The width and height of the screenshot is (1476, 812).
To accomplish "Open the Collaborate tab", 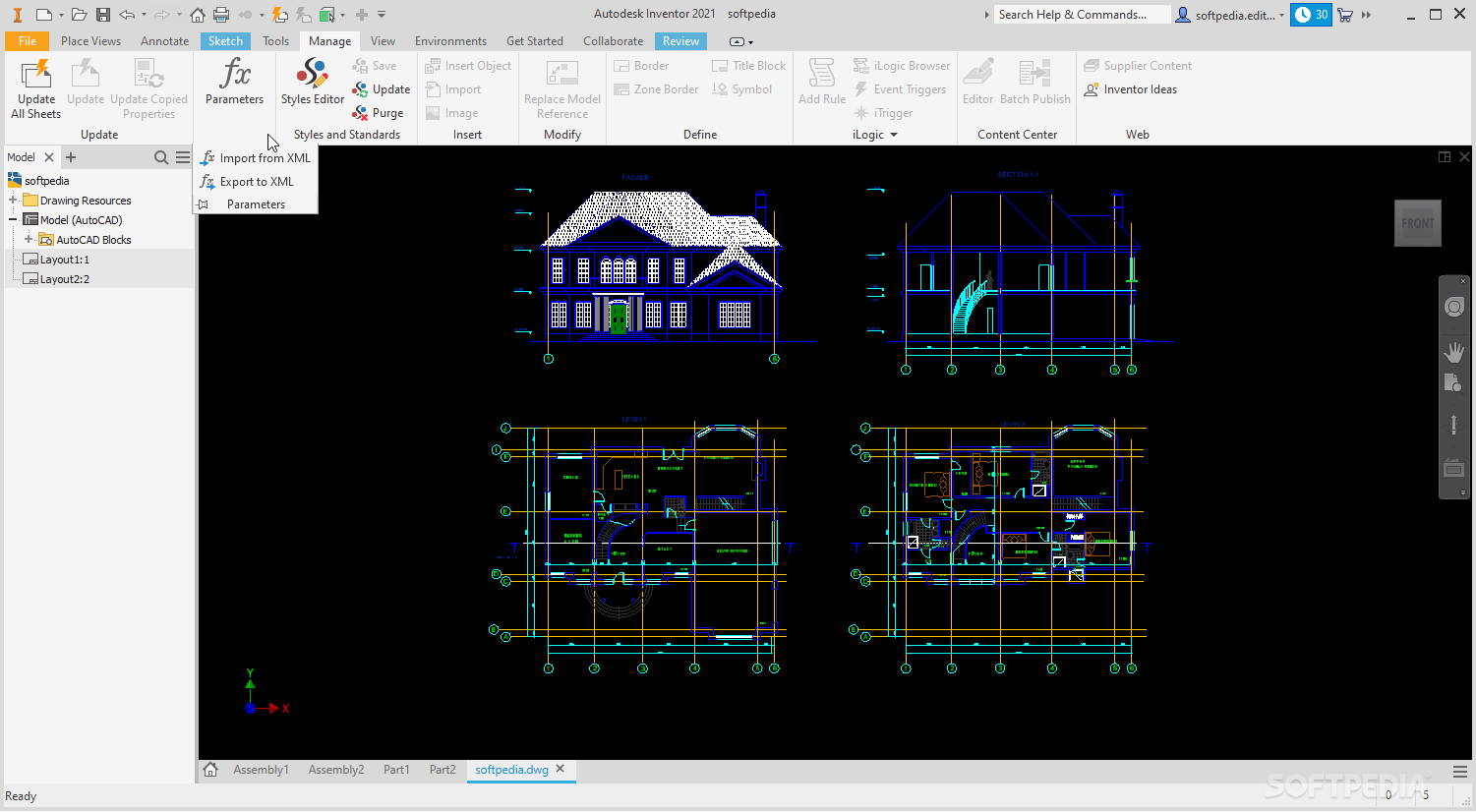I will (x=613, y=41).
